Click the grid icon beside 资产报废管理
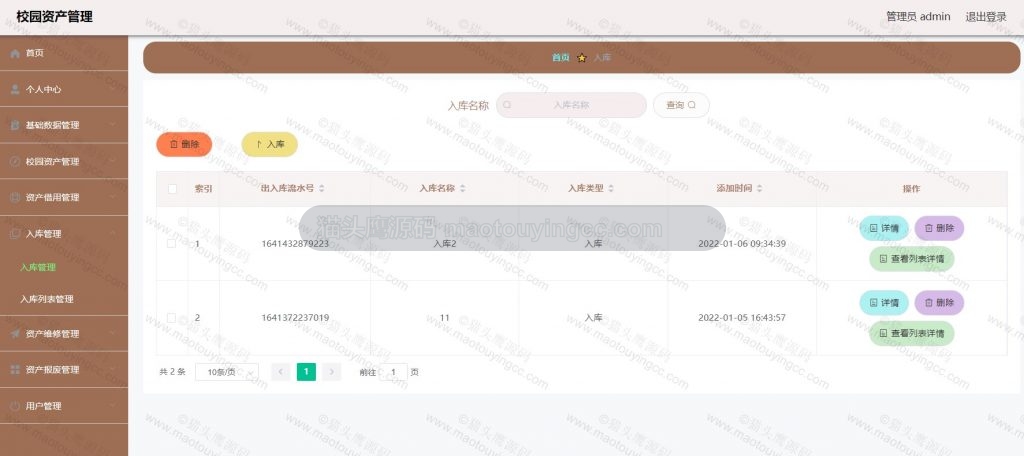The width and height of the screenshot is (1024, 456). (x=15, y=370)
